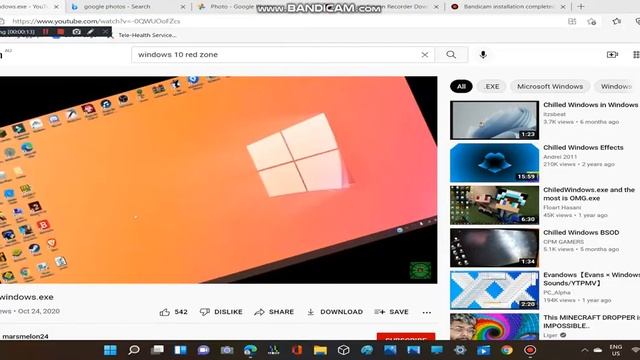
Task: Select the Microsoft Windows filter chip
Action: click(550, 87)
